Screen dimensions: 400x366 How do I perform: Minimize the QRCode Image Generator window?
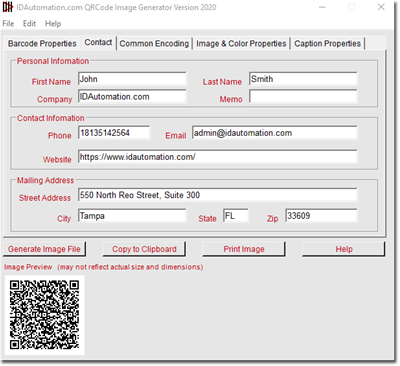point(322,7)
